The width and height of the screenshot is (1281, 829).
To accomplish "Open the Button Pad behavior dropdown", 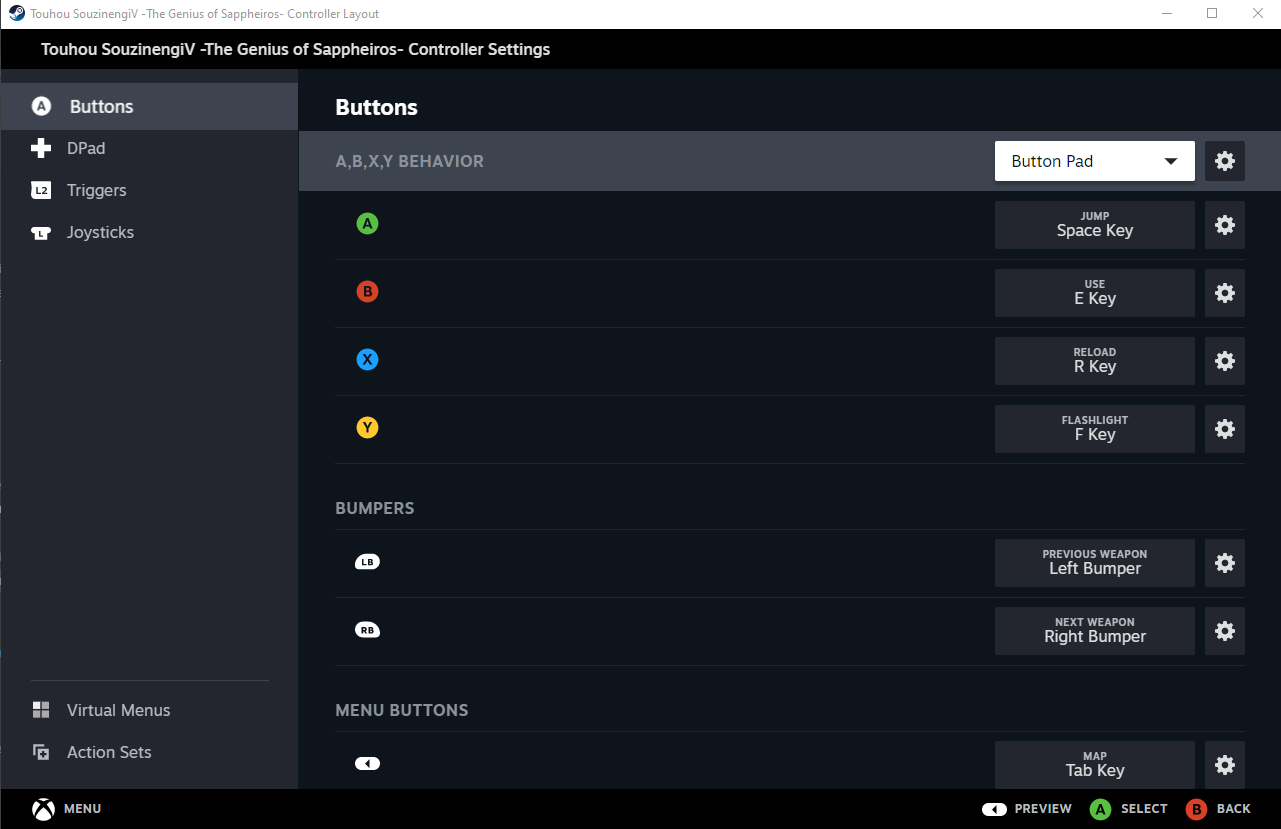I will coord(1095,161).
